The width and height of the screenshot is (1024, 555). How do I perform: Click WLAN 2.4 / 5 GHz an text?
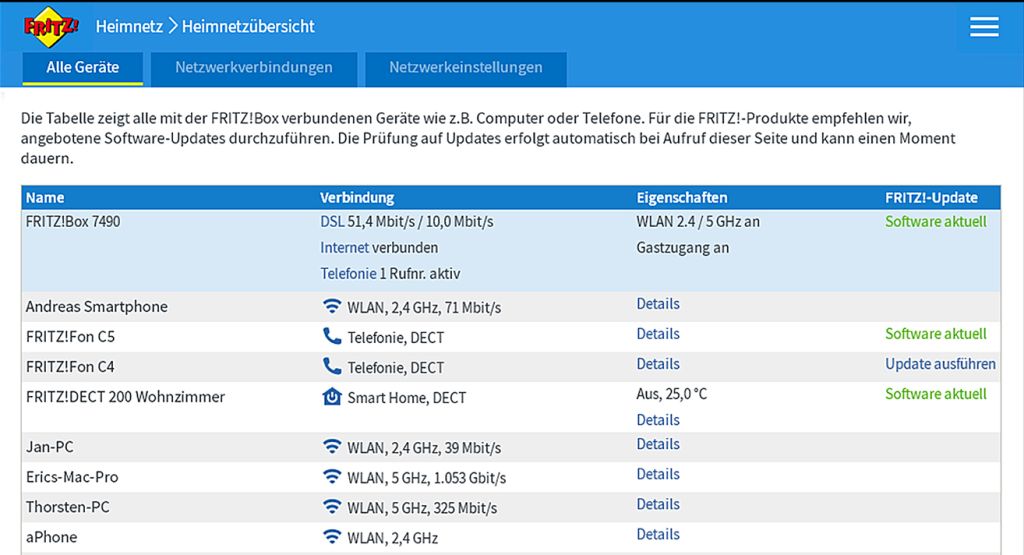(698, 221)
